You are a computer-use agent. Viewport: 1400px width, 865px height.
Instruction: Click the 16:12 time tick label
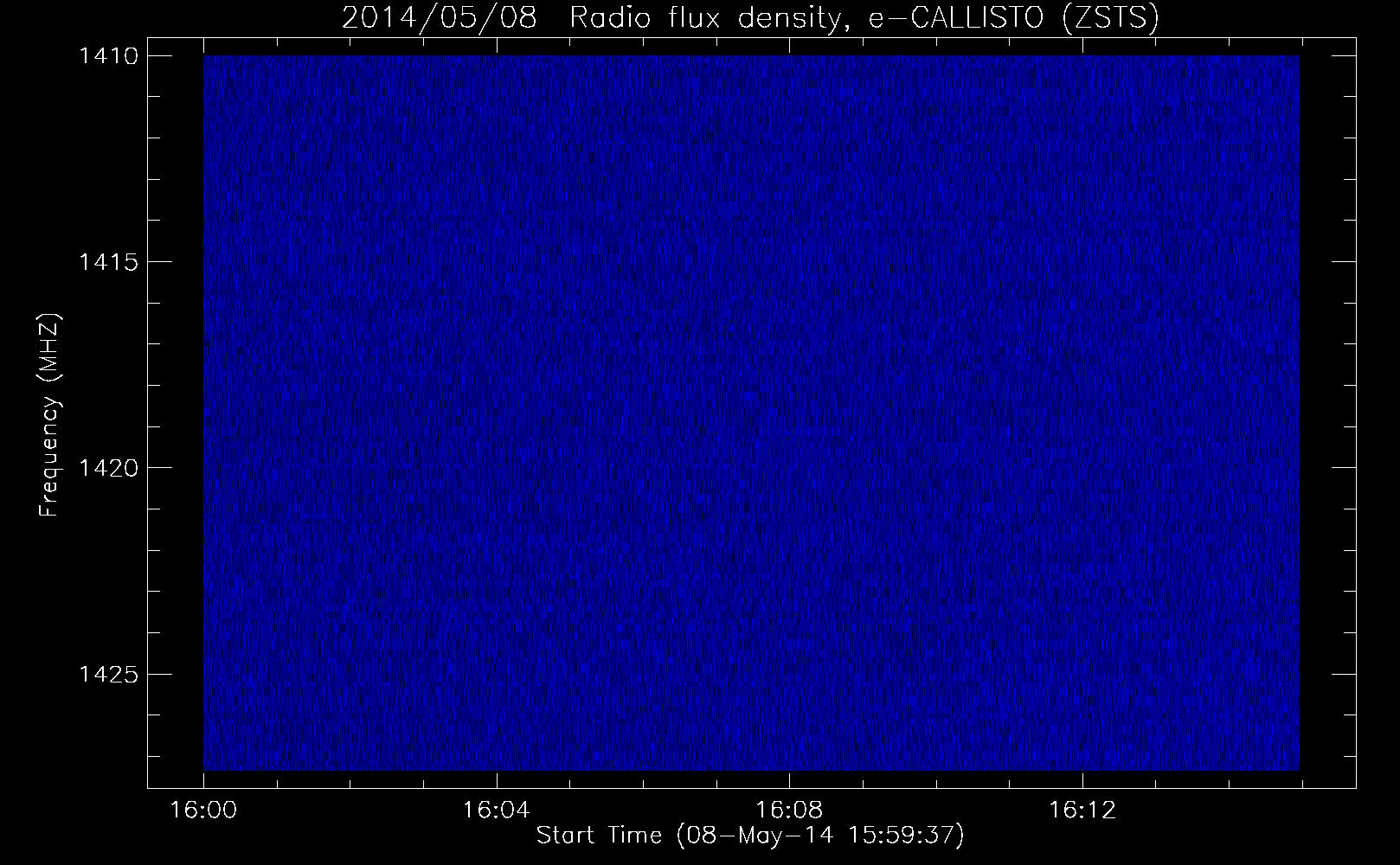point(1082,810)
